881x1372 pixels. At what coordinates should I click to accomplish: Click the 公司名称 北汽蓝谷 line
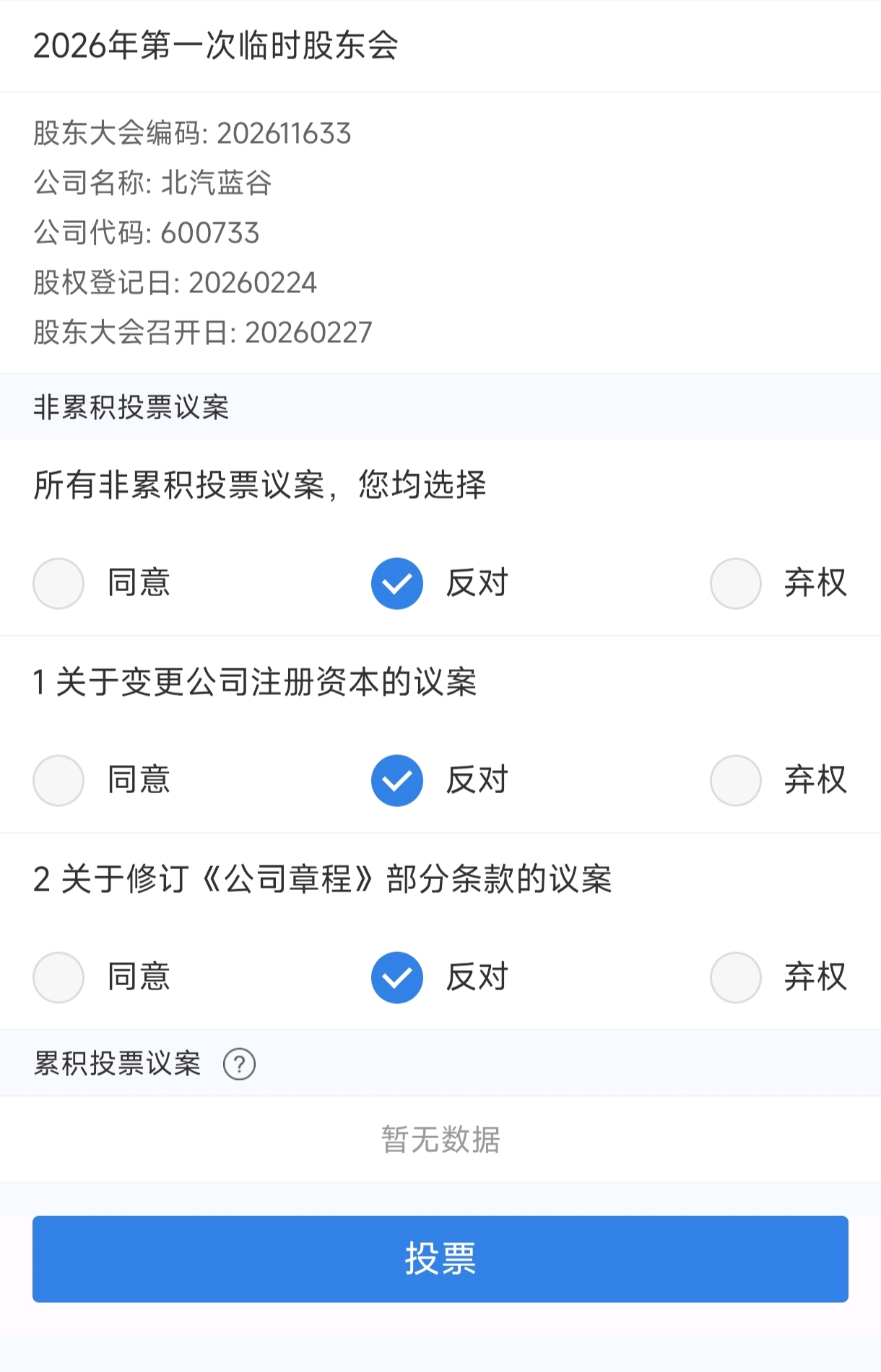[152, 183]
